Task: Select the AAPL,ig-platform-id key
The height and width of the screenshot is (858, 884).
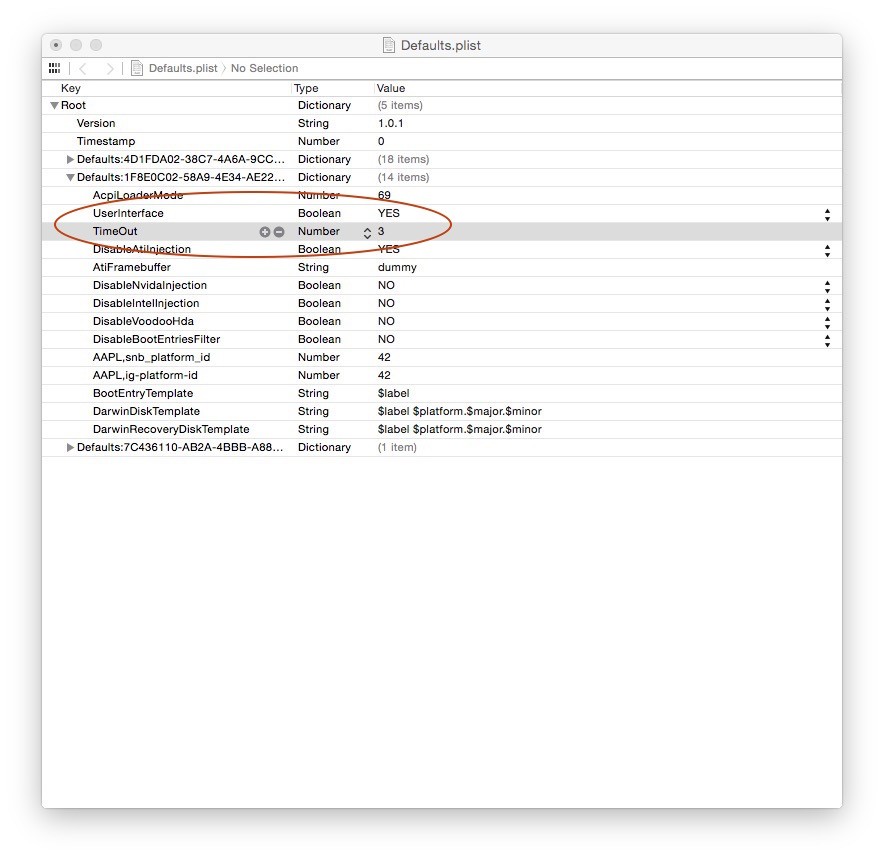Action: 145,376
